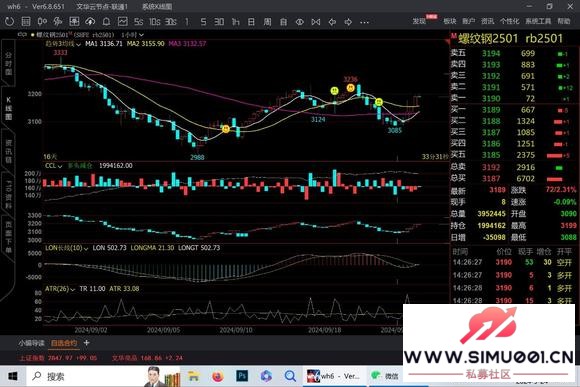Open the 个性化 menu
This screenshot has height=387, width=580.
pos(509,21)
